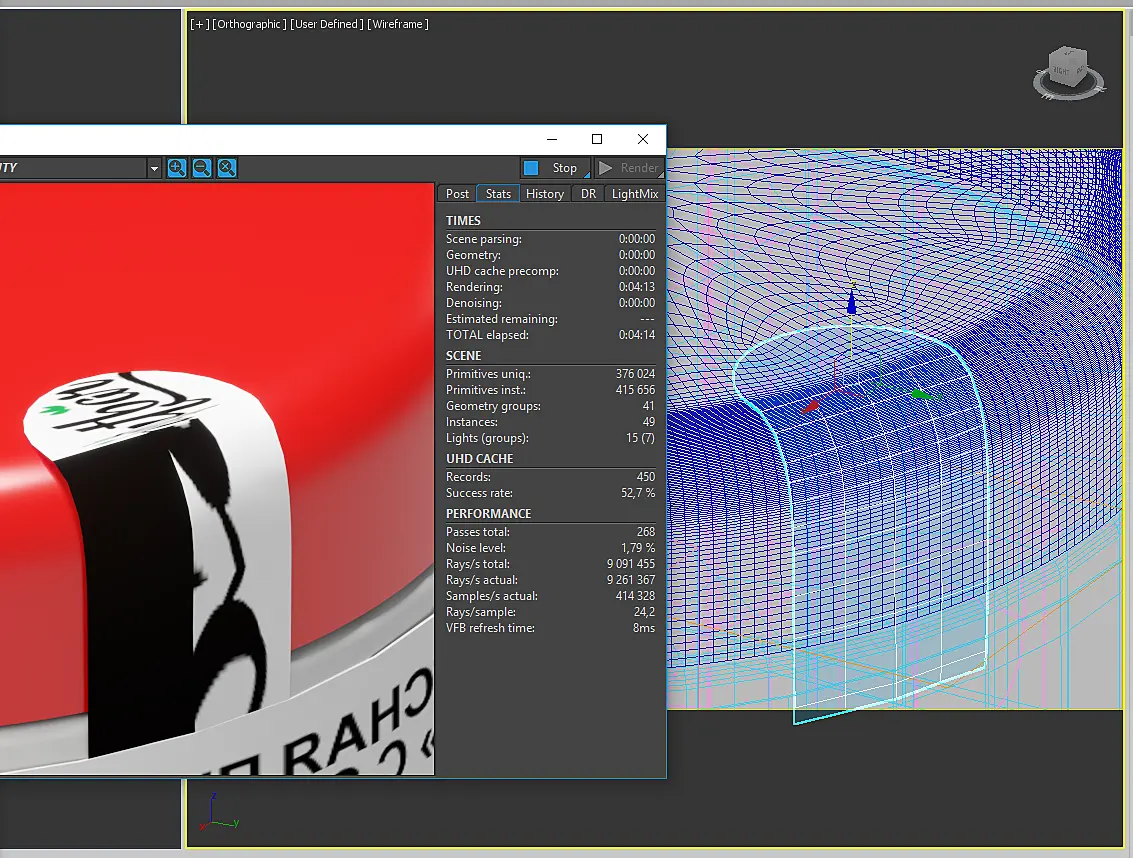The height and width of the screenshot is (858, 1133).
Task: Click the Records value 450
Action: click(x=645, y=477)
